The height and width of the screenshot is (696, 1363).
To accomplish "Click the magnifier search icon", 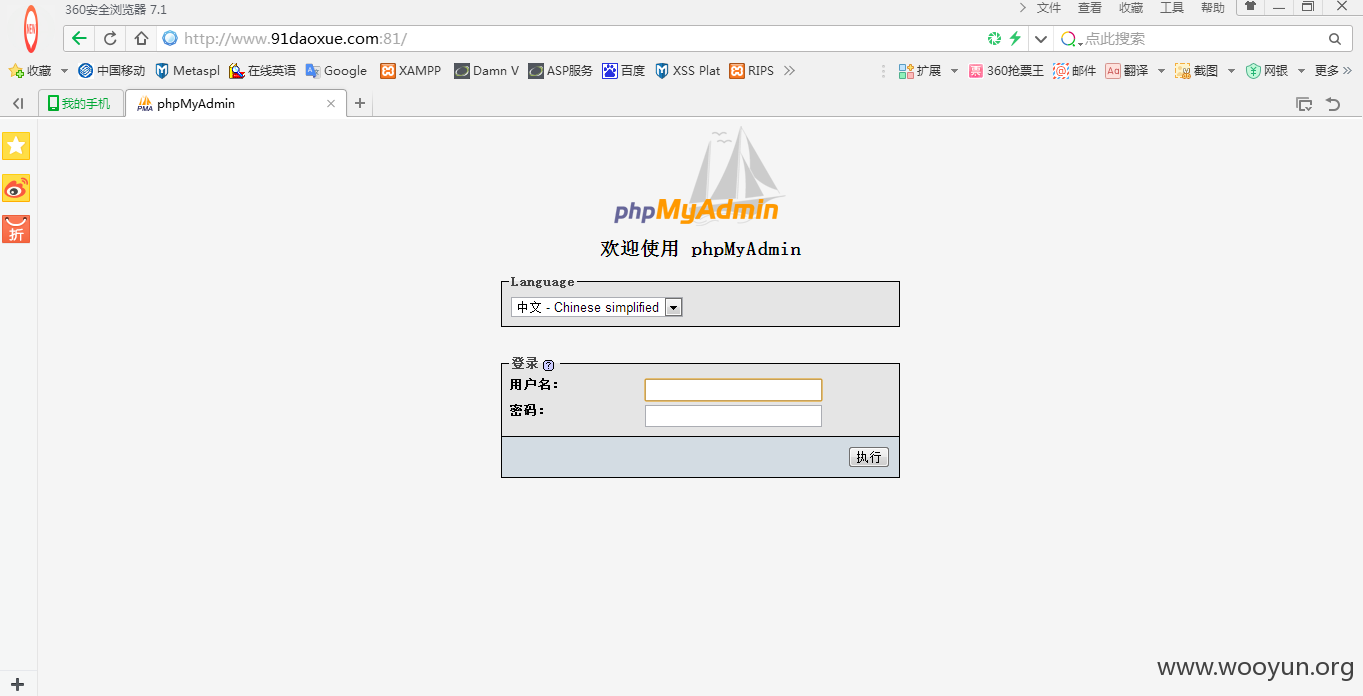I will (1334, 39).
